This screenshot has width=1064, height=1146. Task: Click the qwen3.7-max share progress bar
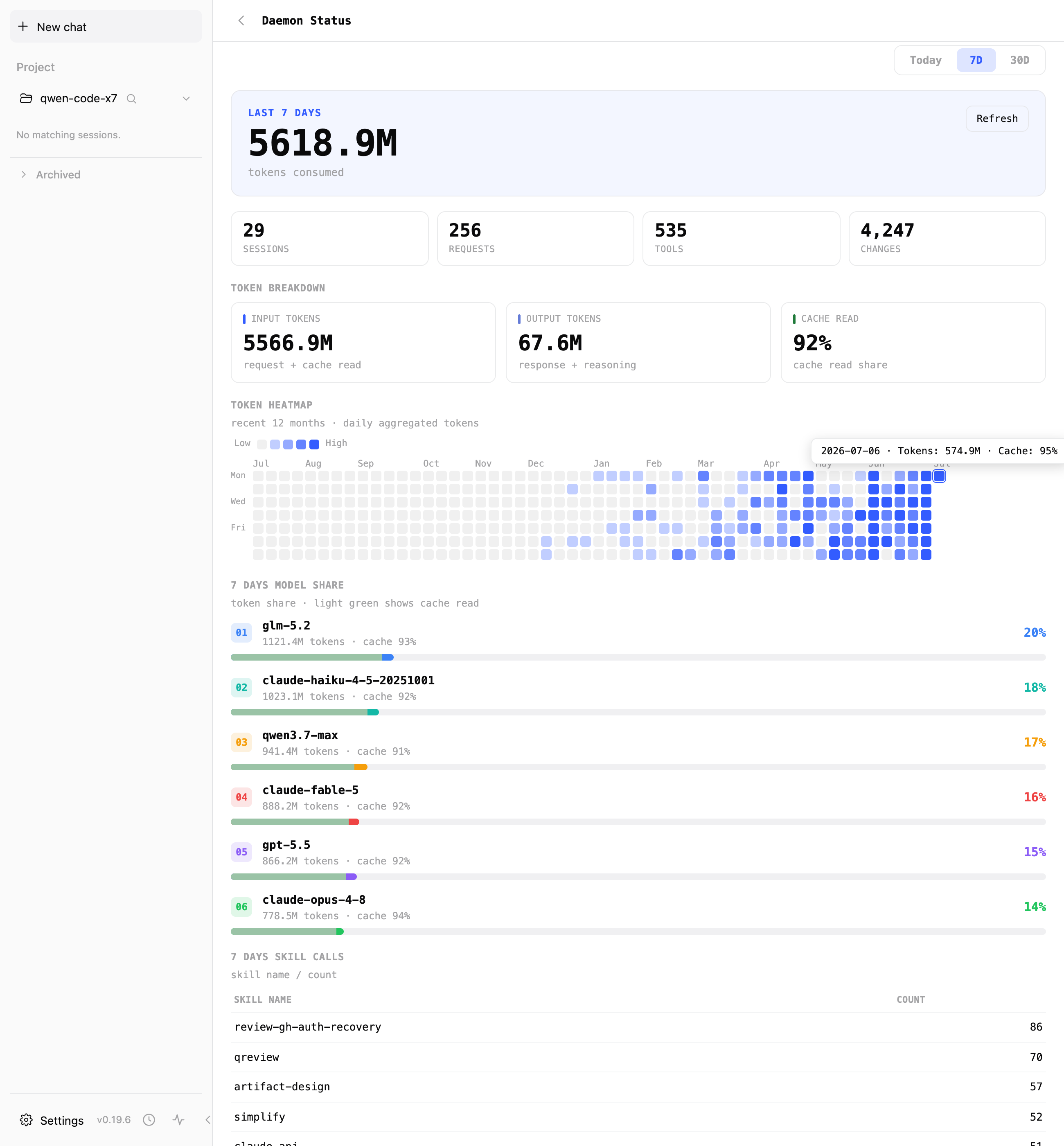[x=638, y=767]
